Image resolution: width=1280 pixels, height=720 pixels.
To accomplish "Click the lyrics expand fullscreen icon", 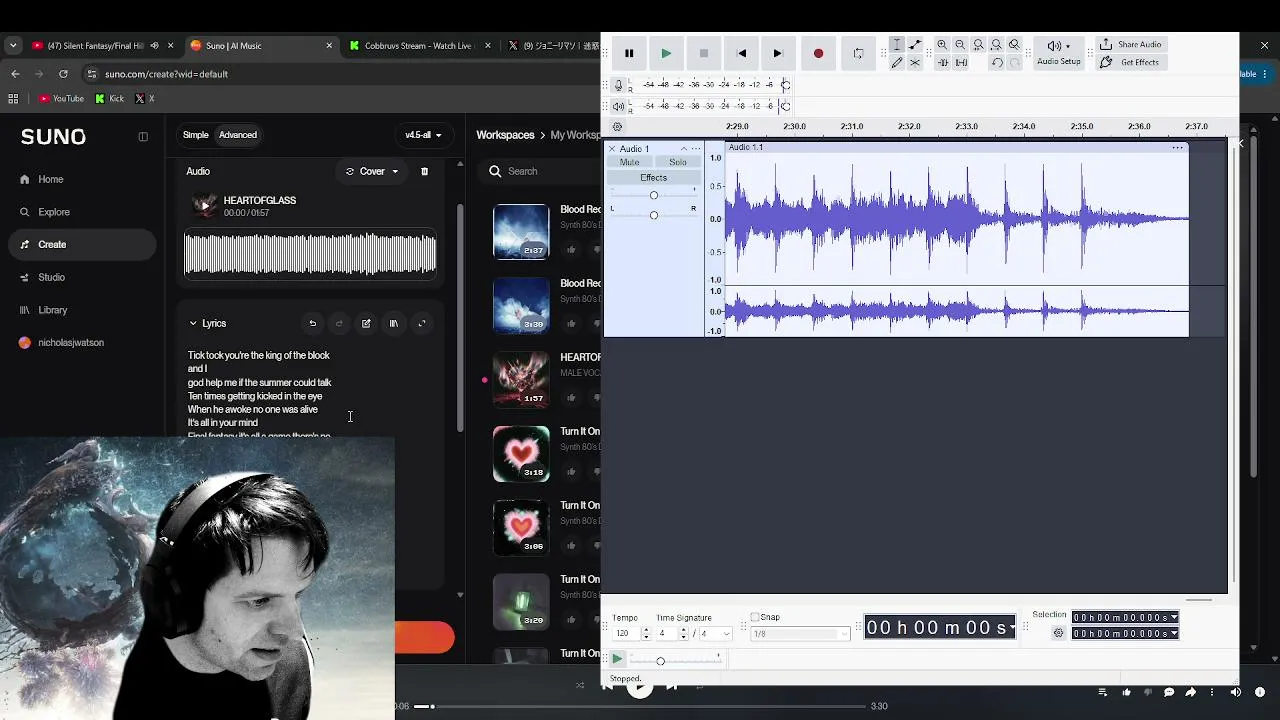I will (422, 323).
